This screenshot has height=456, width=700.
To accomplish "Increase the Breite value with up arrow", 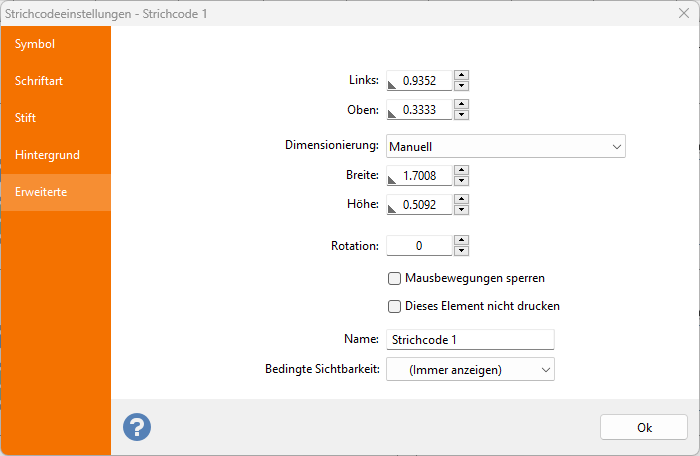I will [461, 170].
